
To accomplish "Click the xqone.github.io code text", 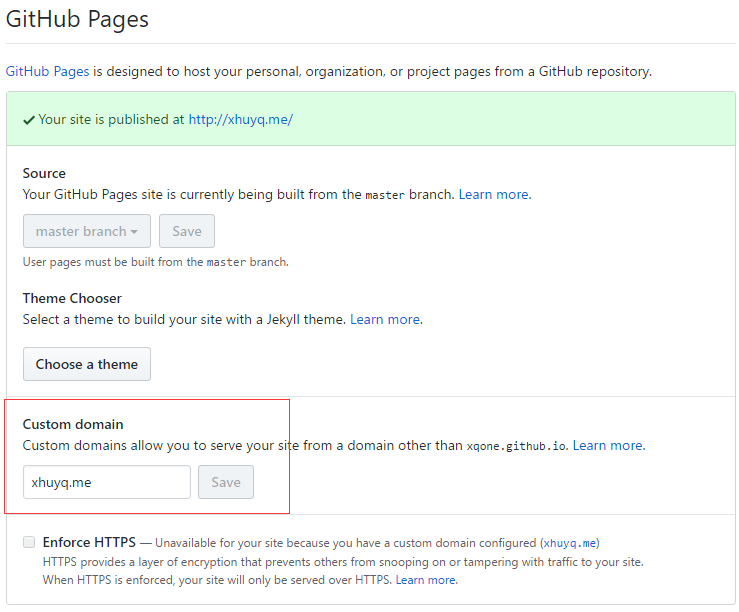I will [516, 446].
